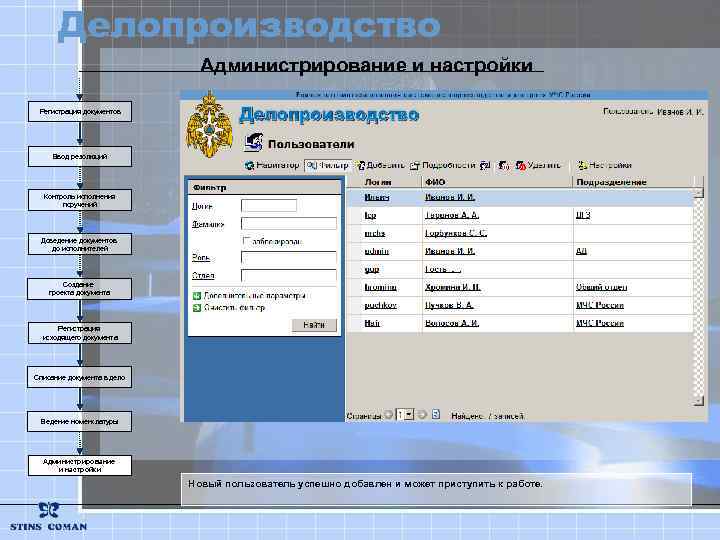Viewport: 720px width, 540px height.
Task: Click the Фамилия input field in the filter
Action: 289,224
